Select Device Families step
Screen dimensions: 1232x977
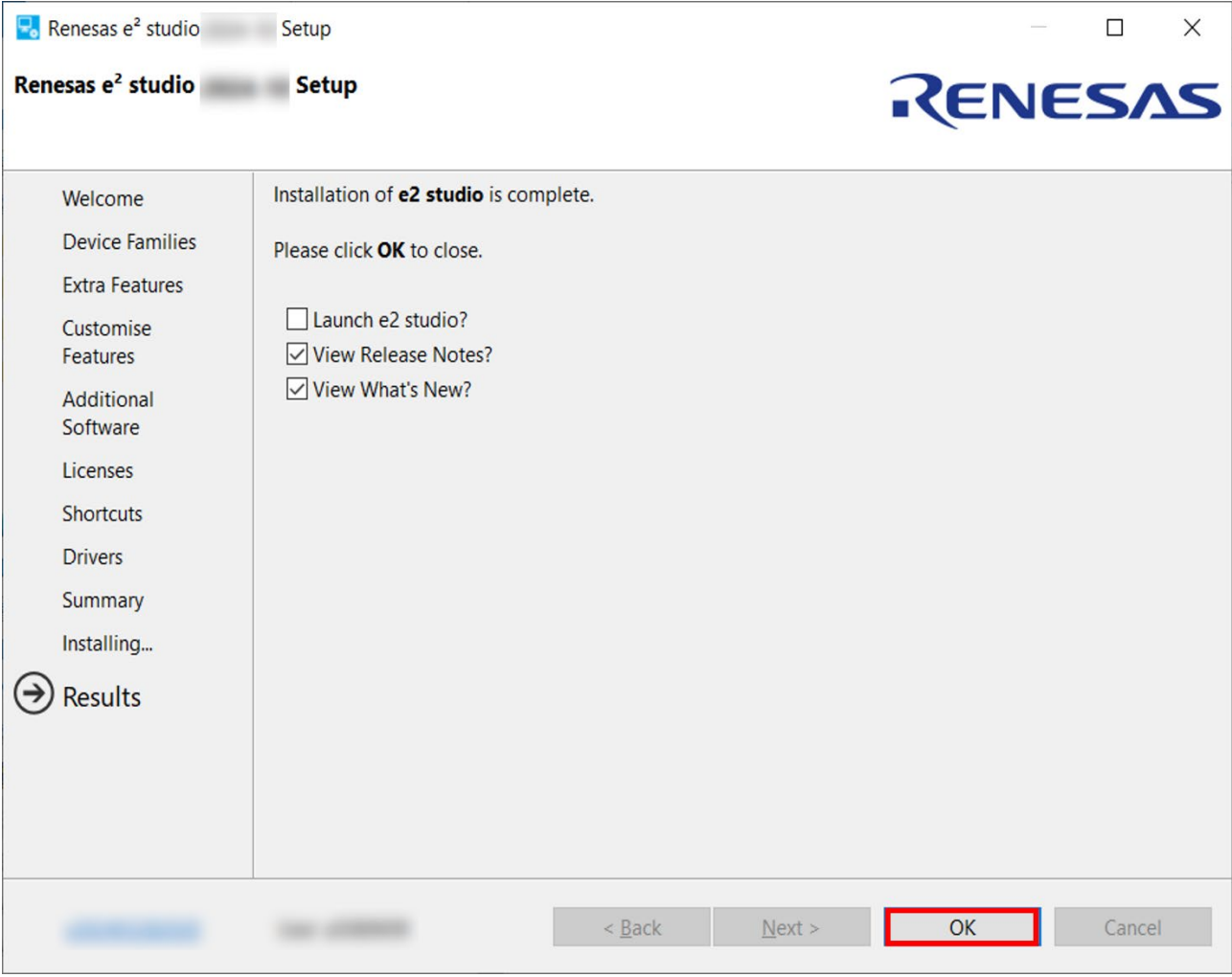pos(129,241)
